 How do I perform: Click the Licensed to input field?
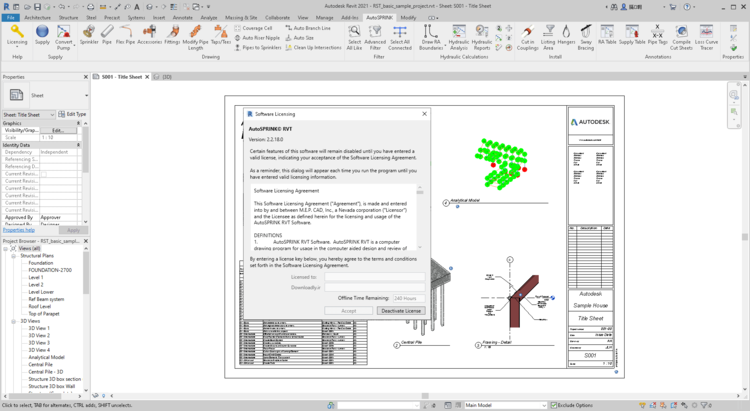coord(374,277)
